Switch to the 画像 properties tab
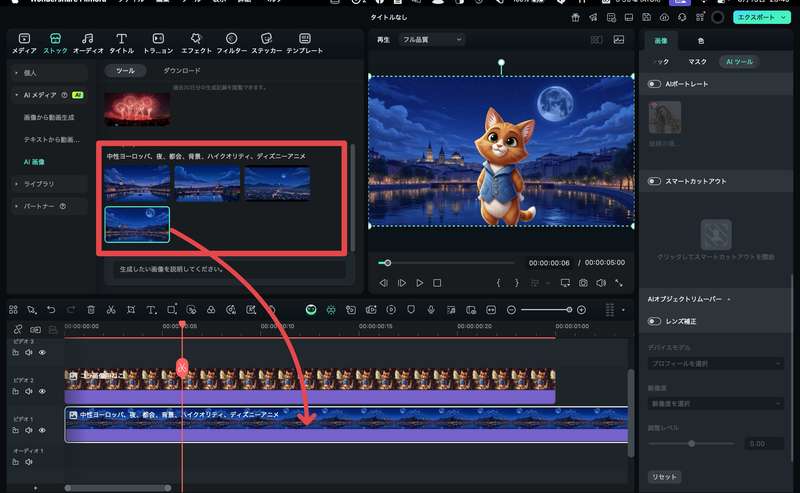 (x=661, y=40)
